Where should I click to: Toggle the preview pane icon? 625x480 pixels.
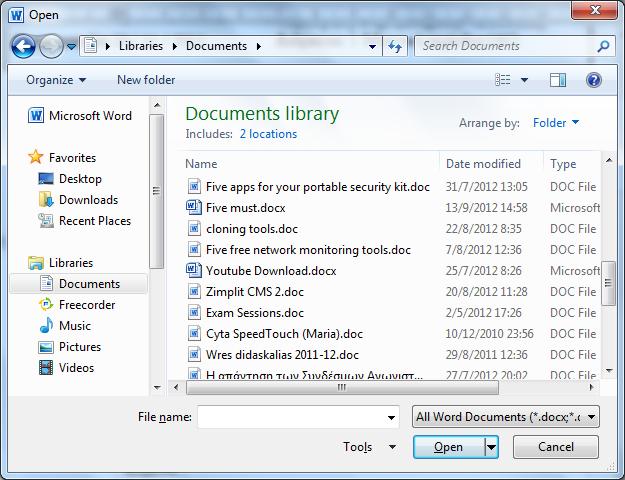point(558,80)
